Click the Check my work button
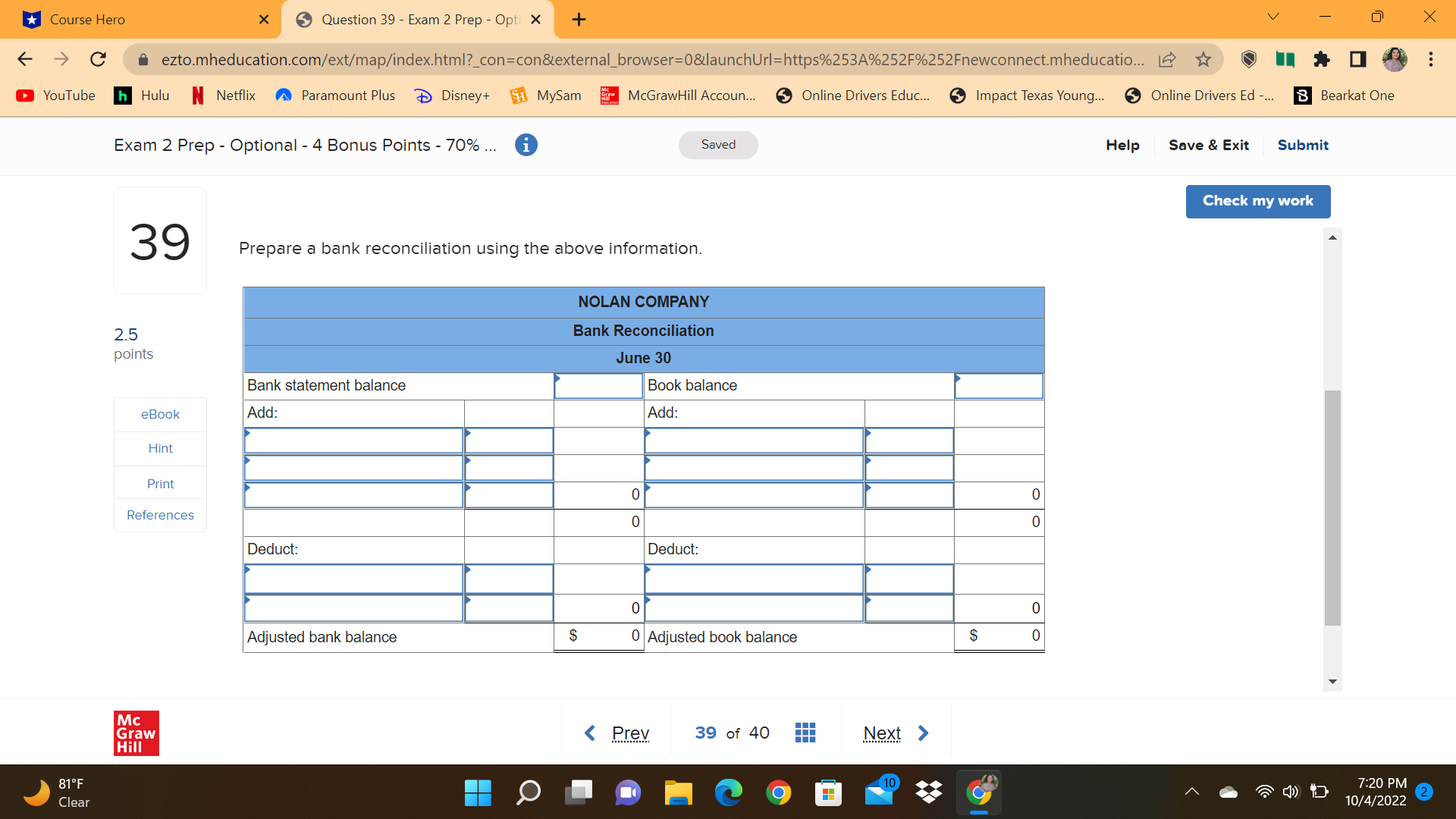This screenshot has height=819, width=1456. [1257, 201]
